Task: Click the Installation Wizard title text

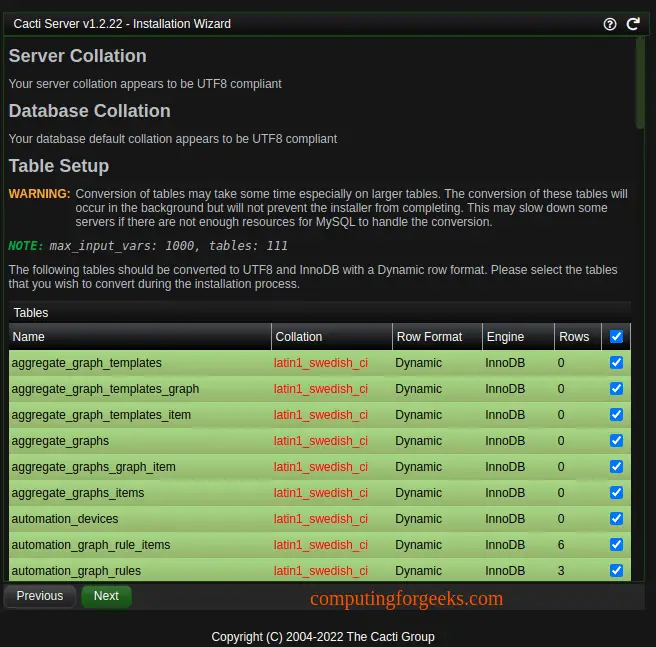Action: [x=122, y=24]
